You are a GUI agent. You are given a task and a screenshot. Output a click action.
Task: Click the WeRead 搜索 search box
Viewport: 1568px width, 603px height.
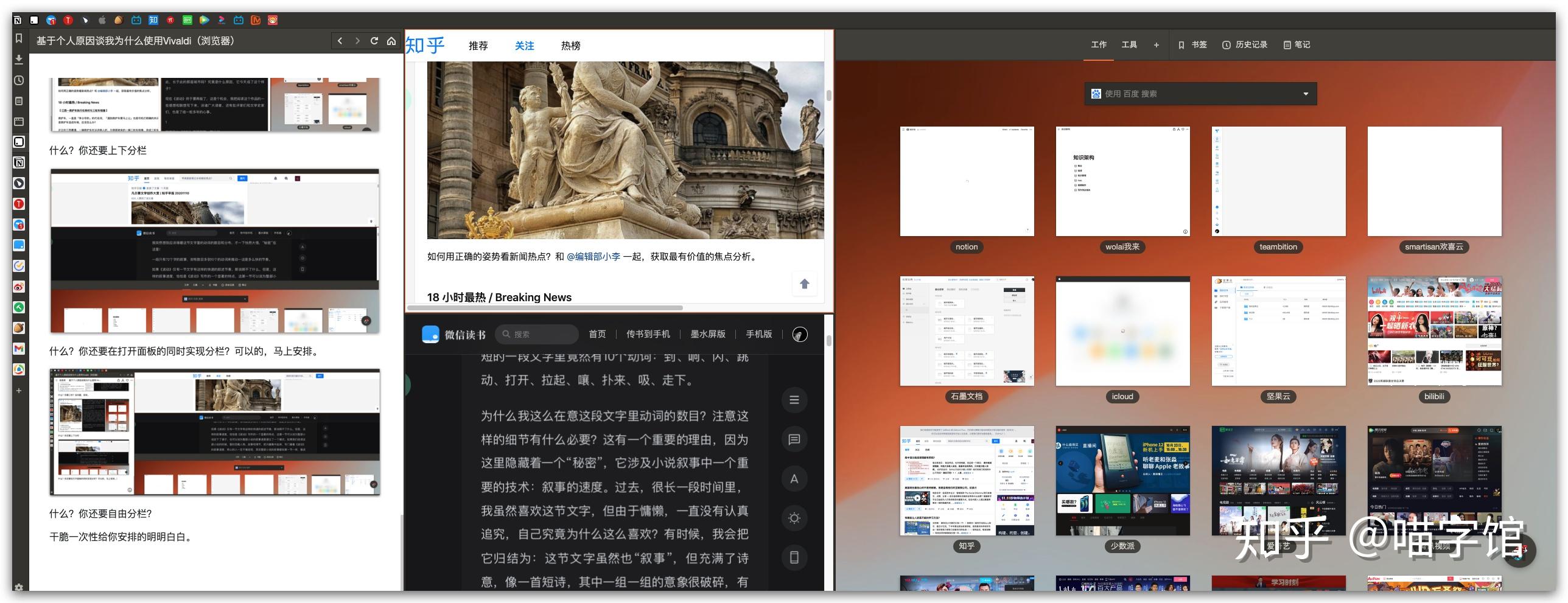tap(537, 334)
